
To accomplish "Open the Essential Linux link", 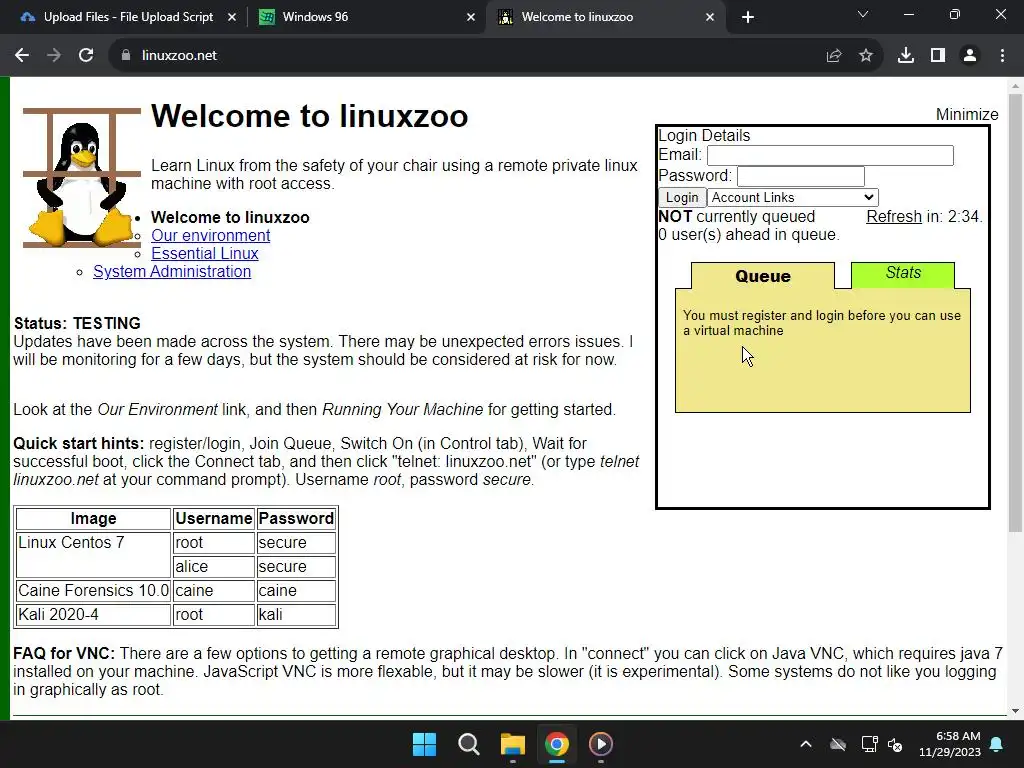I will pos(204,253).
